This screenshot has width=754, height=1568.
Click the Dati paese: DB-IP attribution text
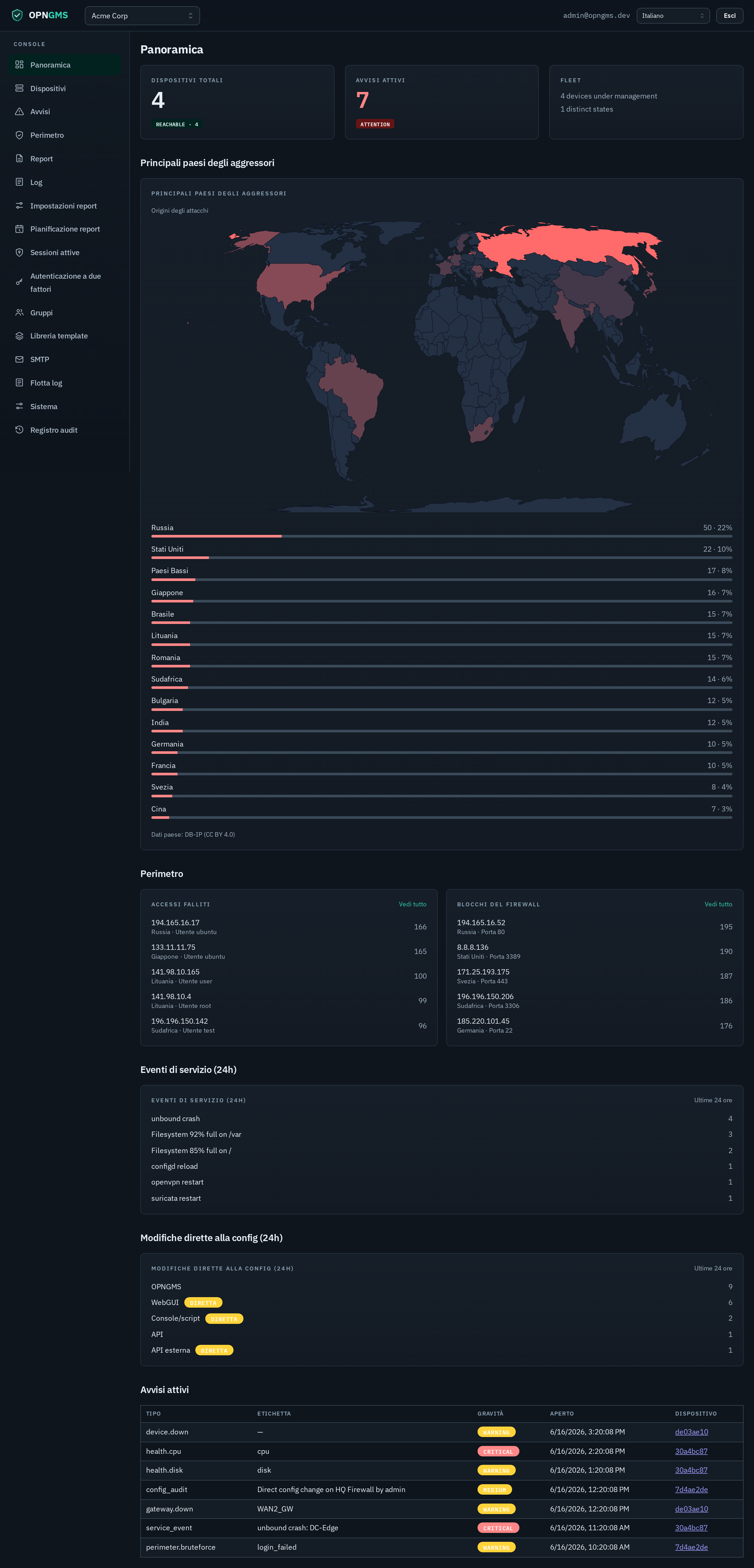(x=193, y=835)
